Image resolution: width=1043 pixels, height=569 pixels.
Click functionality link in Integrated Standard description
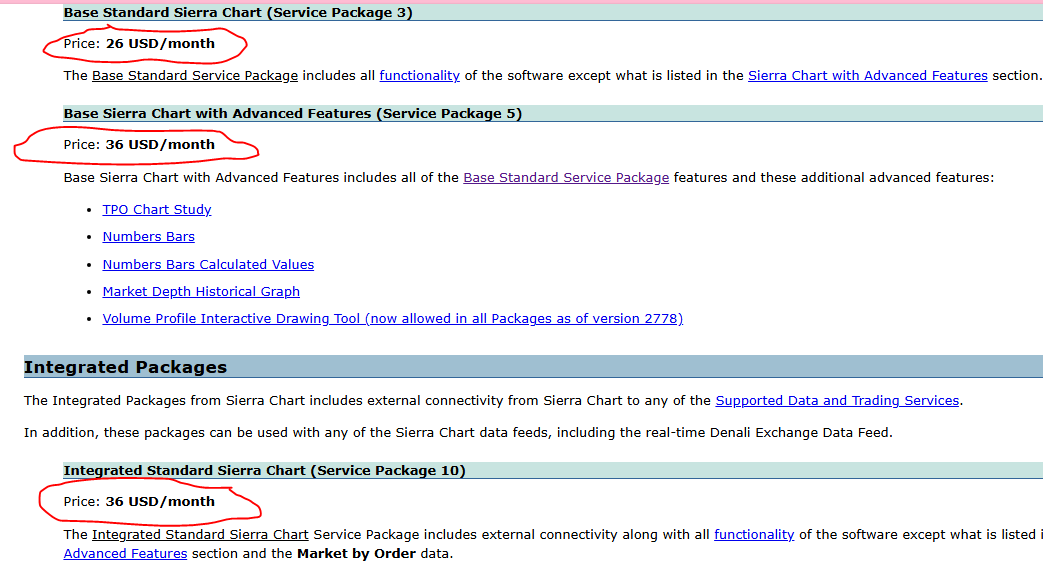pos(753,535)
